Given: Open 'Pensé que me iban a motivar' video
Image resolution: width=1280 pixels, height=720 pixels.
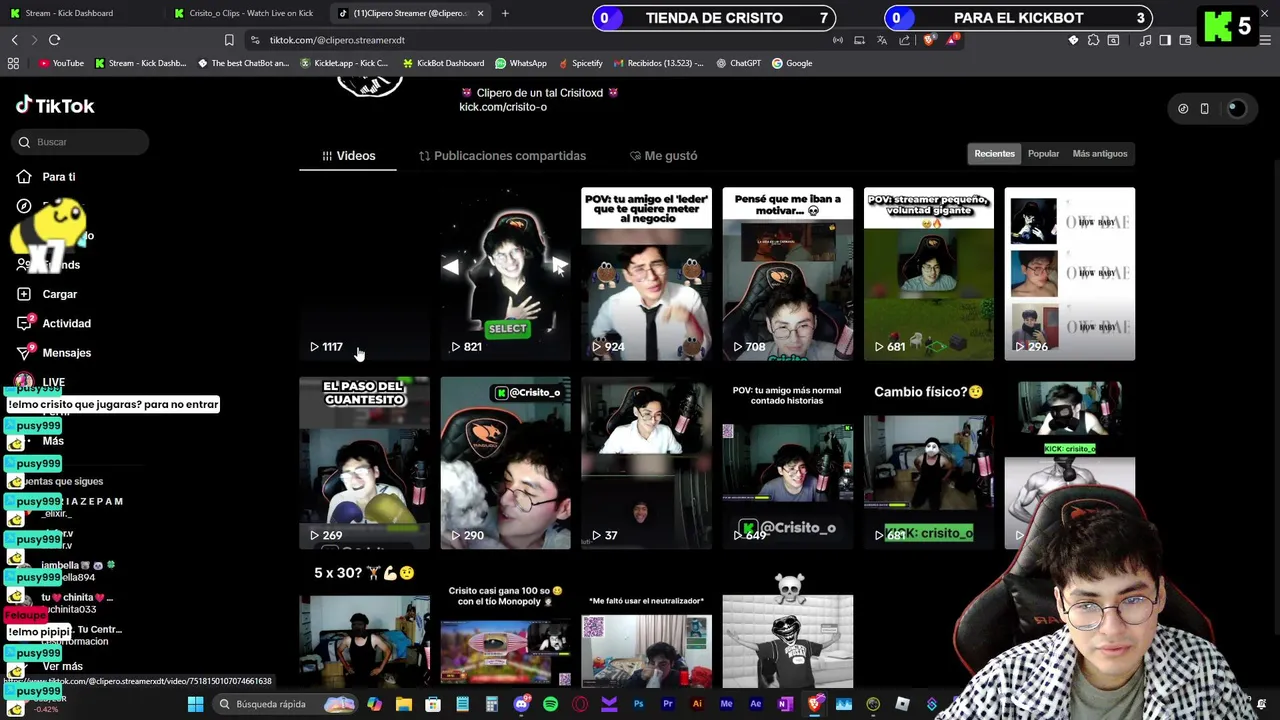Looking at the screenshot, I should point(787,274).
